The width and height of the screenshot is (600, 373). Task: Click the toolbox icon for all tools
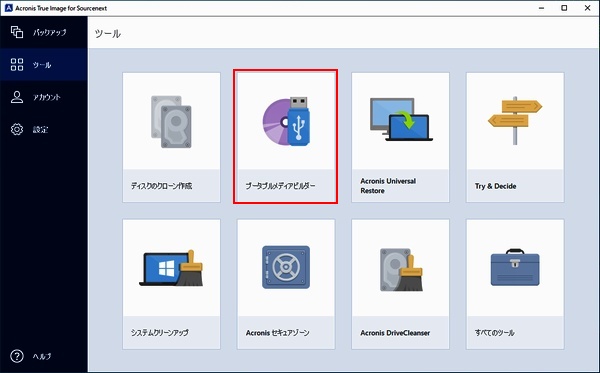click(x=515, y=267)
